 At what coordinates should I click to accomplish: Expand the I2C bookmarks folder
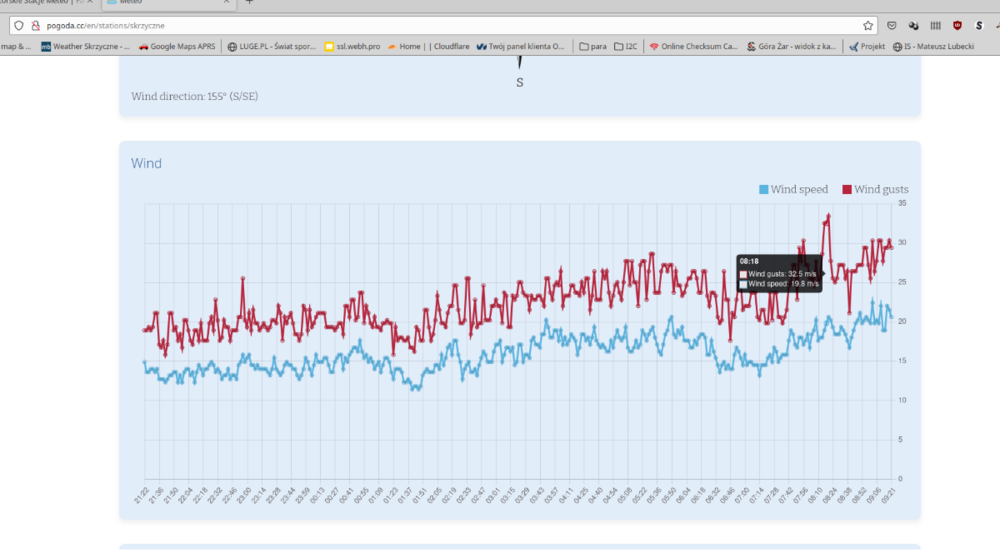coord(626,46)
